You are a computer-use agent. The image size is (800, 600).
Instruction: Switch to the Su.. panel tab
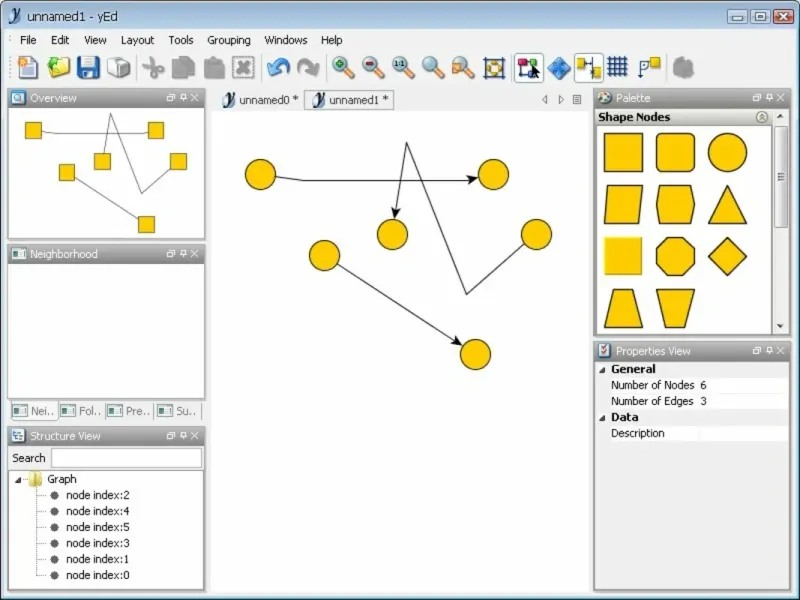[x=178, y=411]
